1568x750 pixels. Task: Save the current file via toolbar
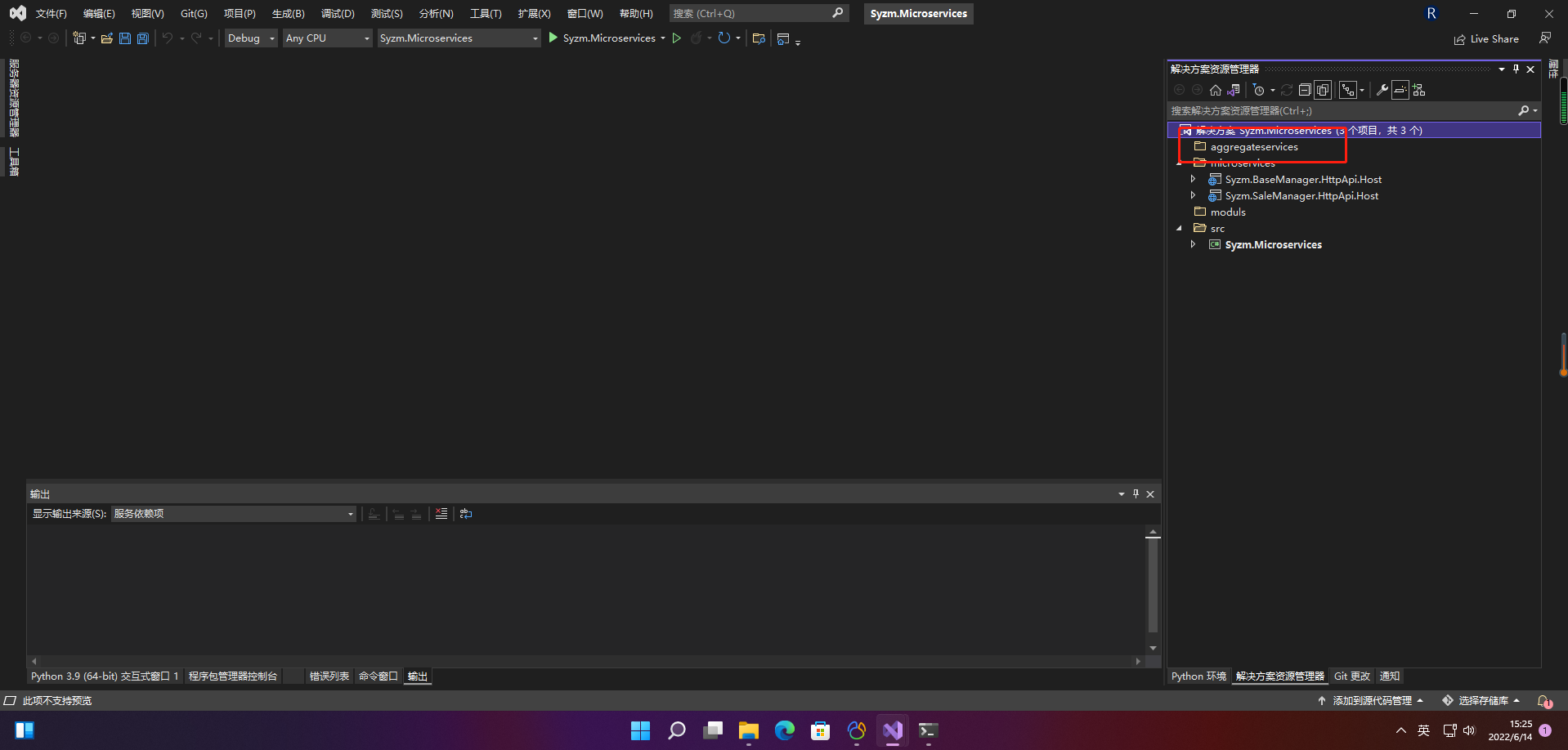125,38
